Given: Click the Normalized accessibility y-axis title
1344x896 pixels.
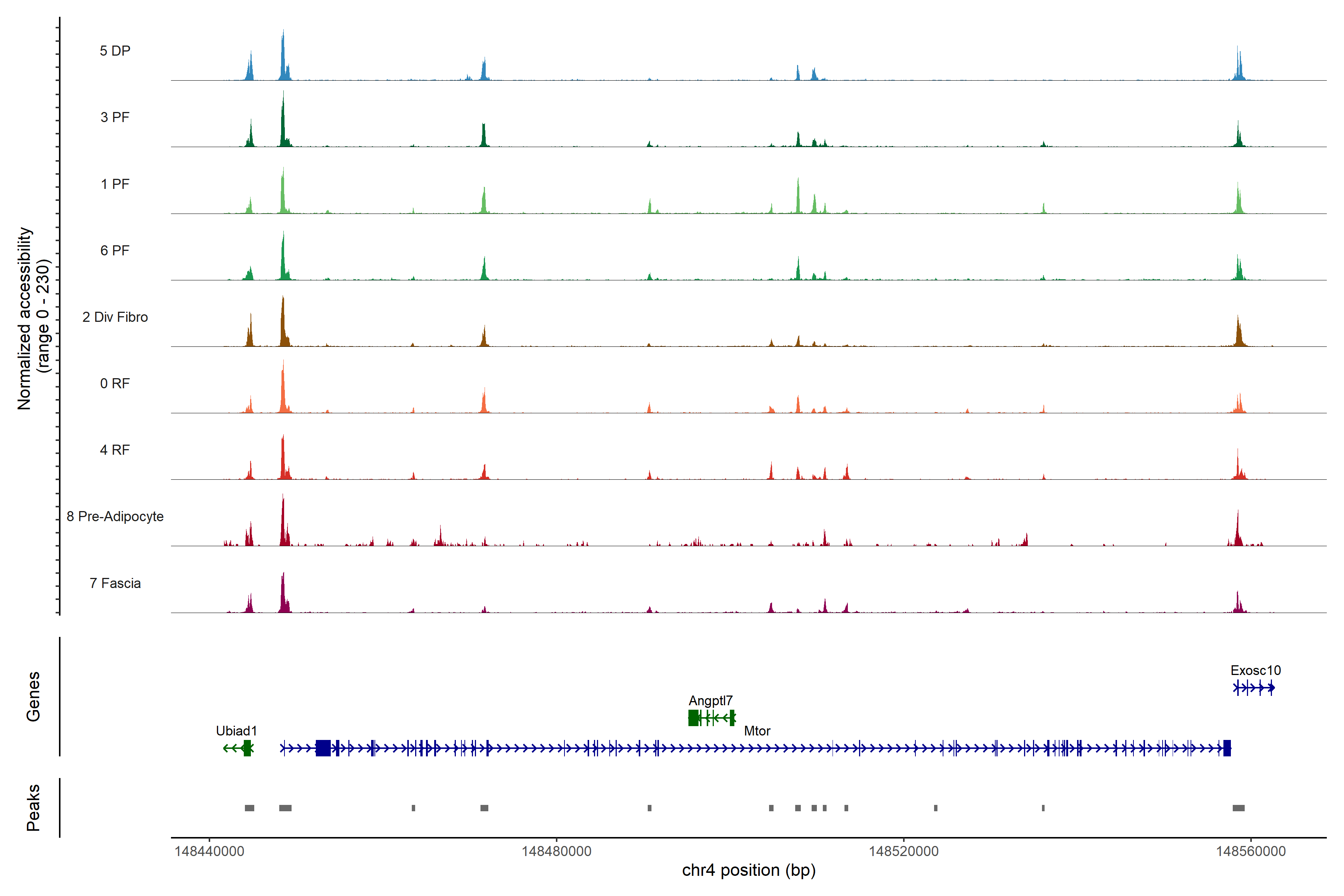Looking at the screenshot, I should [25, 318].
